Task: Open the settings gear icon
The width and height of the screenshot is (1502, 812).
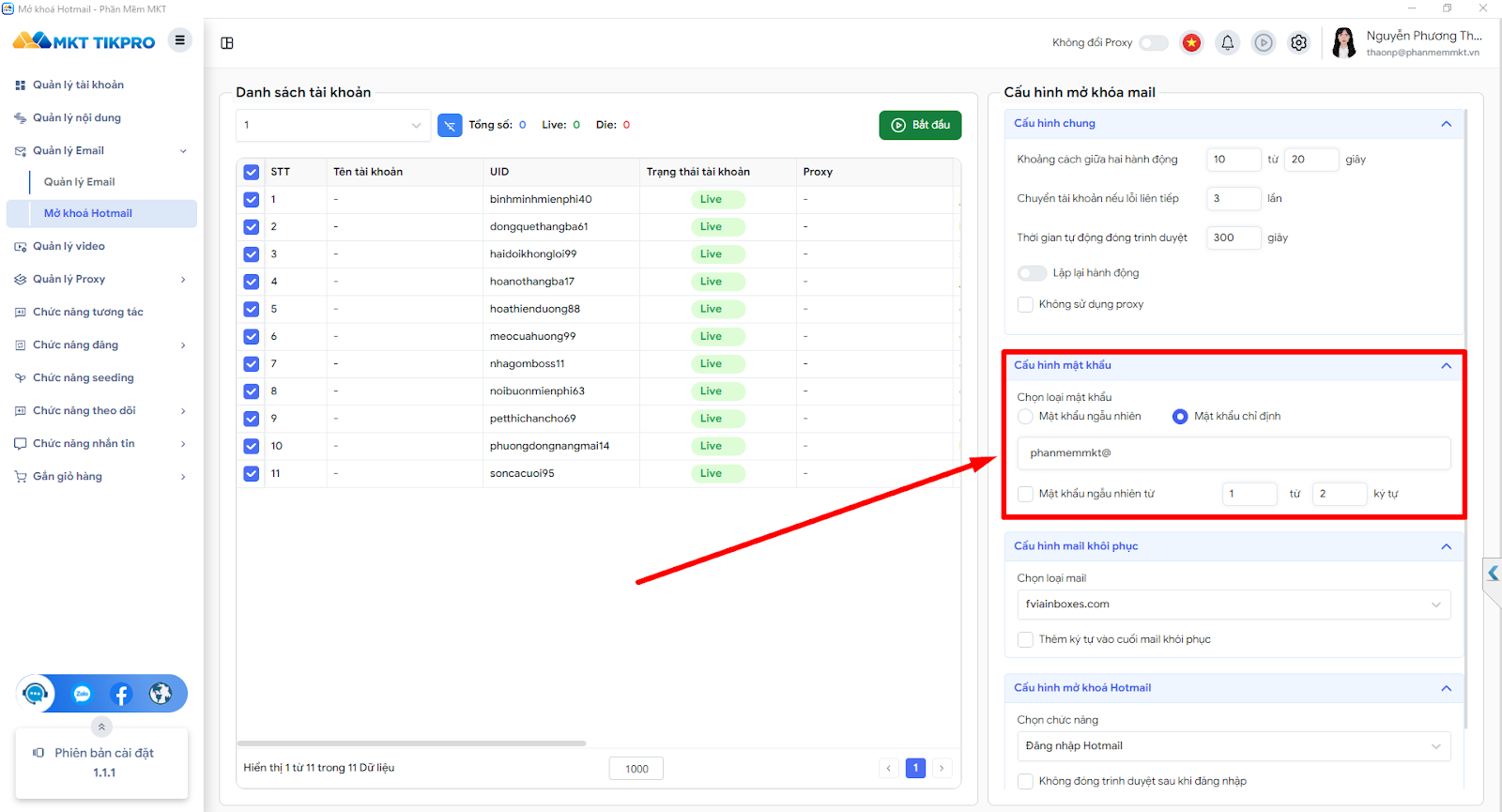Action: click(1298, 42)
